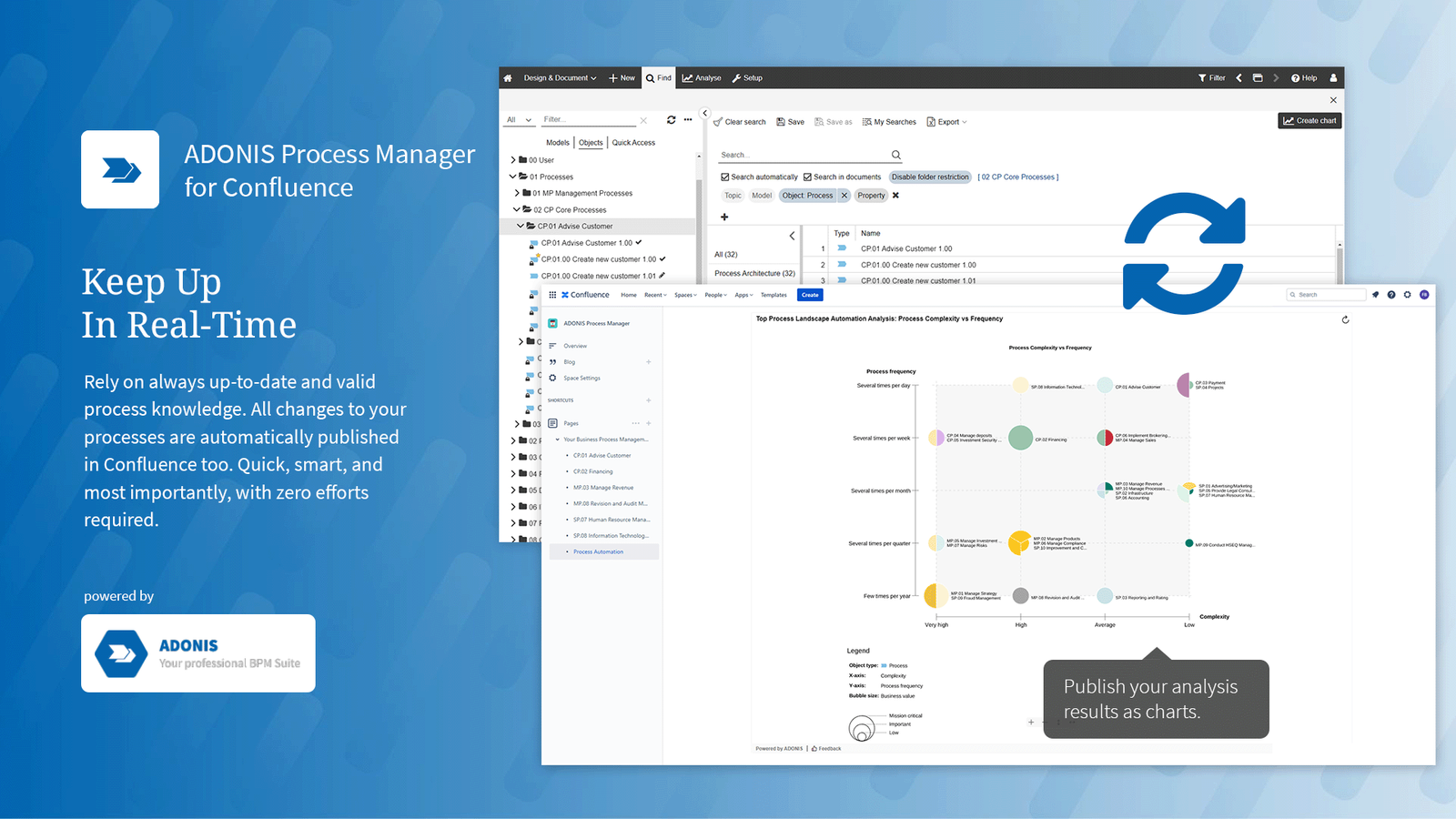Click Disable folder restriction
The image size is (1456, 819).
pos(930,177)
